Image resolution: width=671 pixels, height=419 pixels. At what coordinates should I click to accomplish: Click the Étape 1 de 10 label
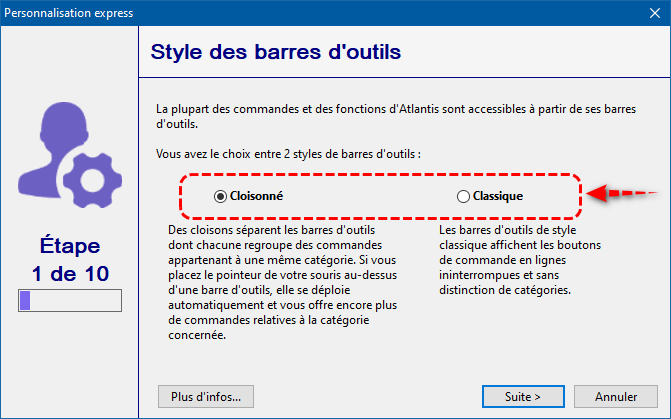pyautogui.click(x=70, y=260)
